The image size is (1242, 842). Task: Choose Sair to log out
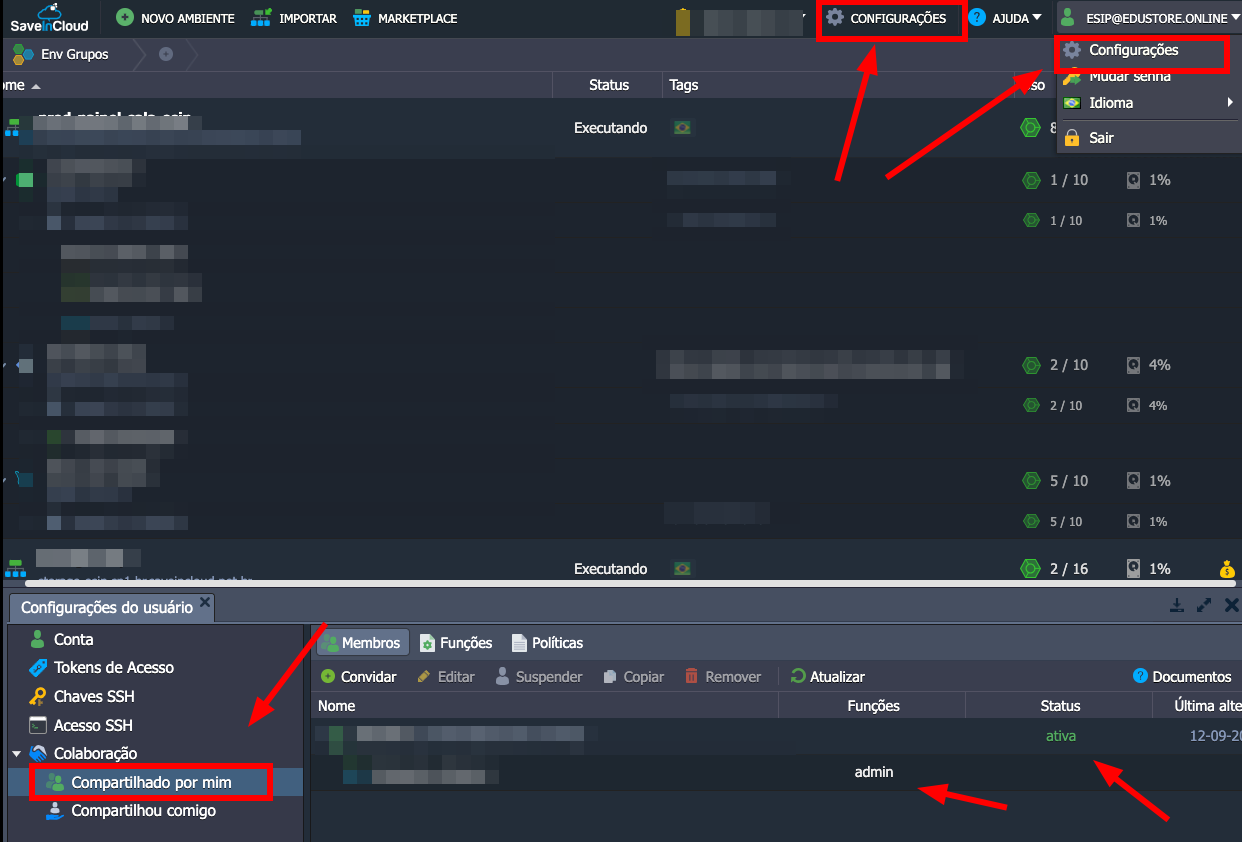(x=1101, y=138)
